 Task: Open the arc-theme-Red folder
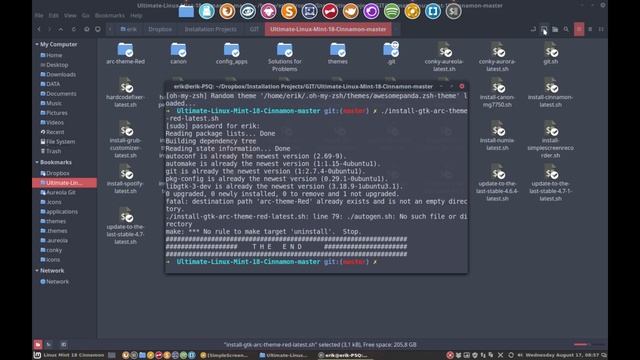pos(125,53)
